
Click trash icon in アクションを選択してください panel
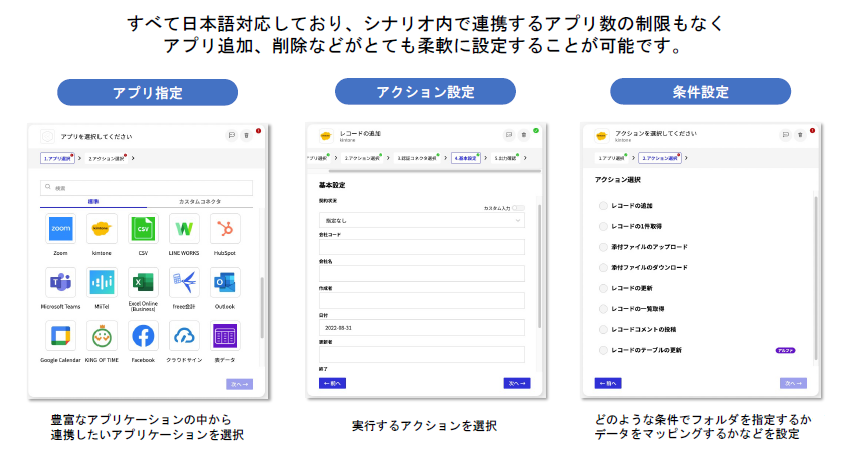(800, 134)
